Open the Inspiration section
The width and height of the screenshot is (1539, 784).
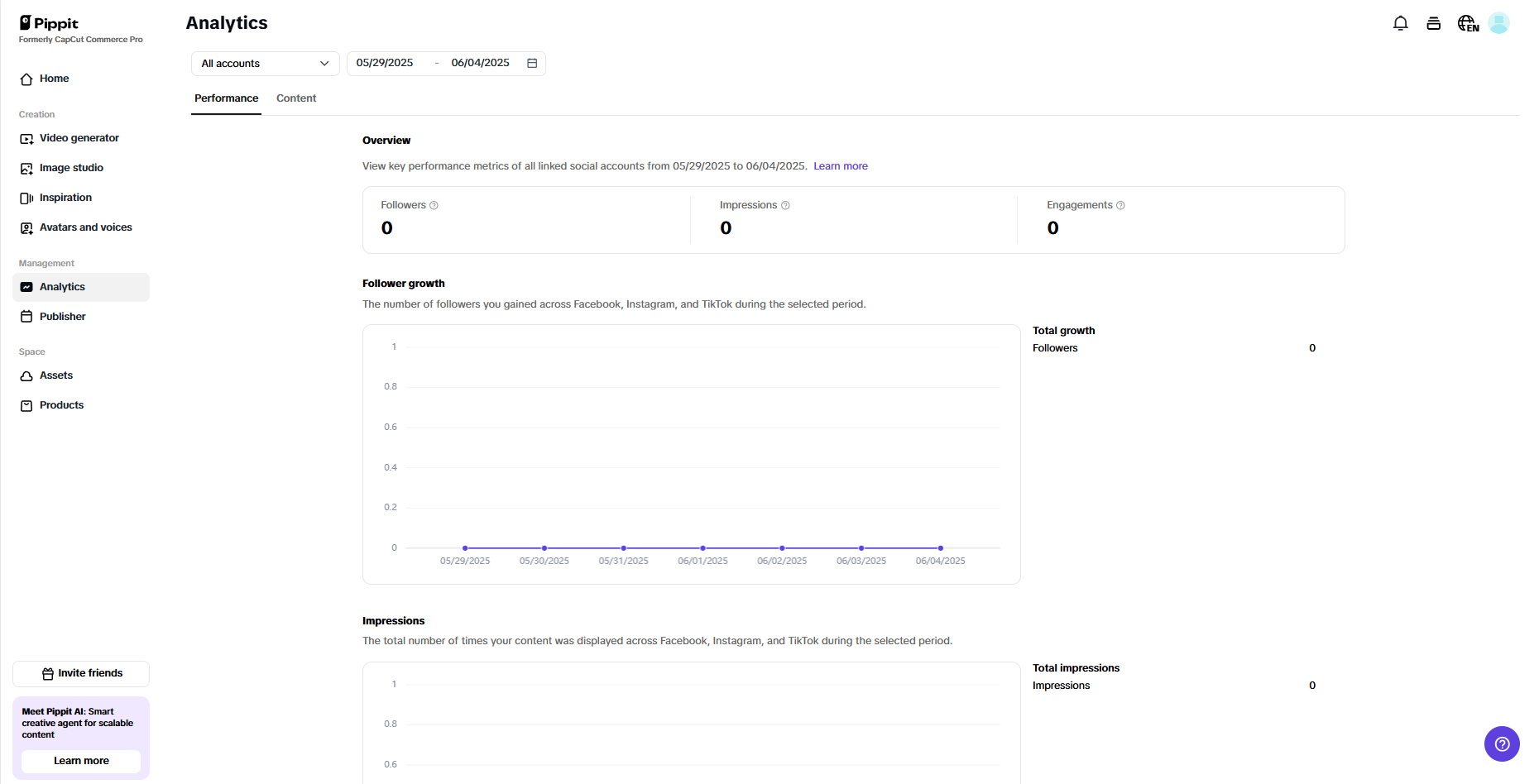click(26, 197)
